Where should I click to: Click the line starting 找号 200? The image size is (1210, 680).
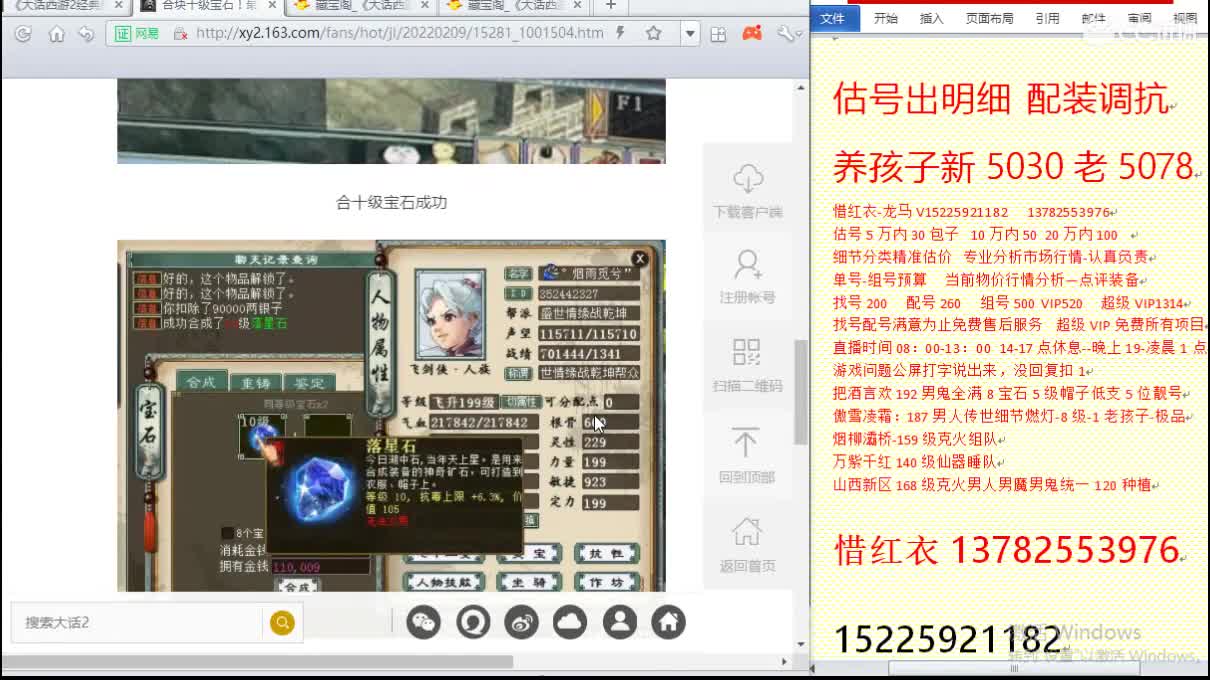tap(1008, 303)
